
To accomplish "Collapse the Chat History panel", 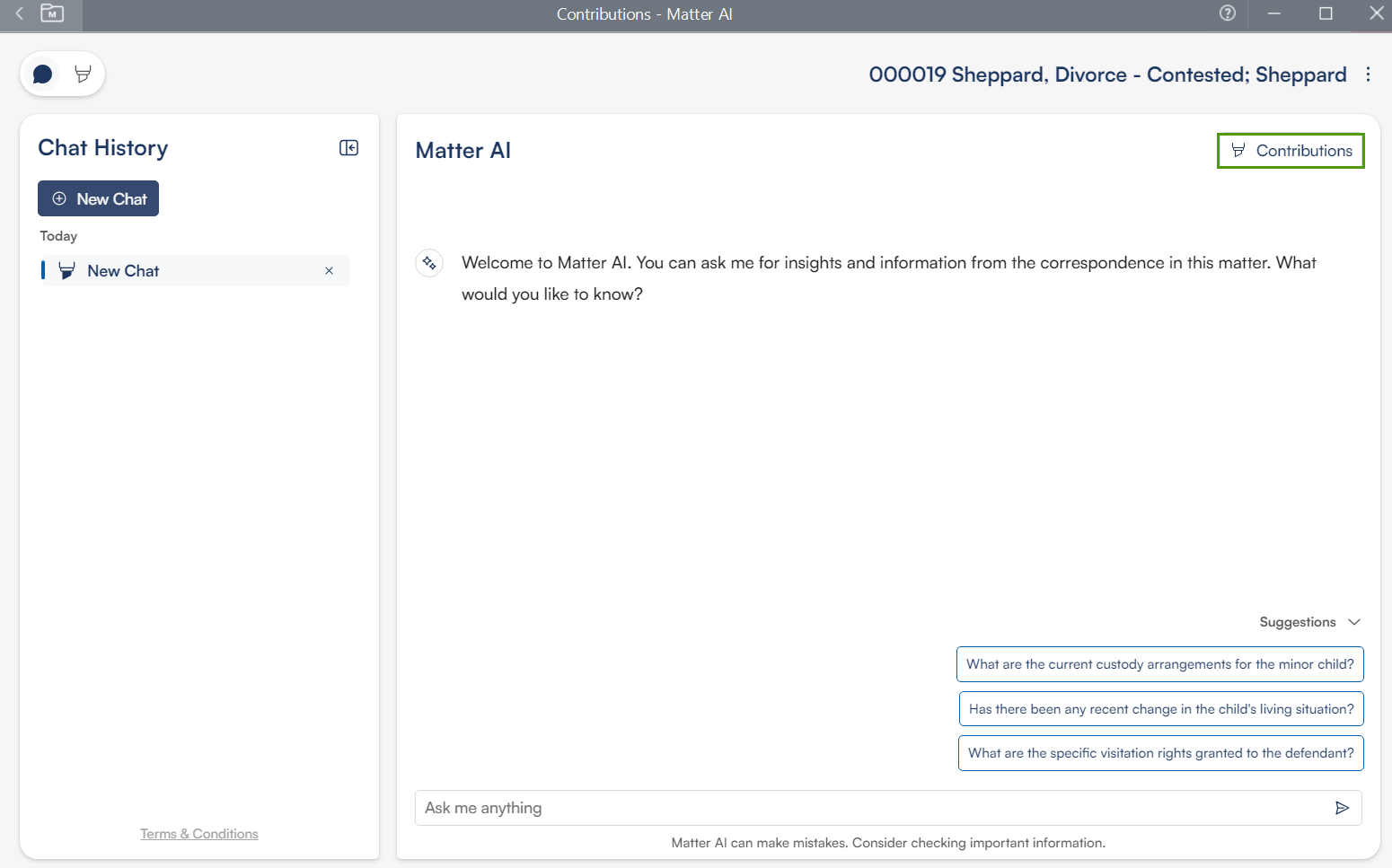I will [x=348, y=148].
